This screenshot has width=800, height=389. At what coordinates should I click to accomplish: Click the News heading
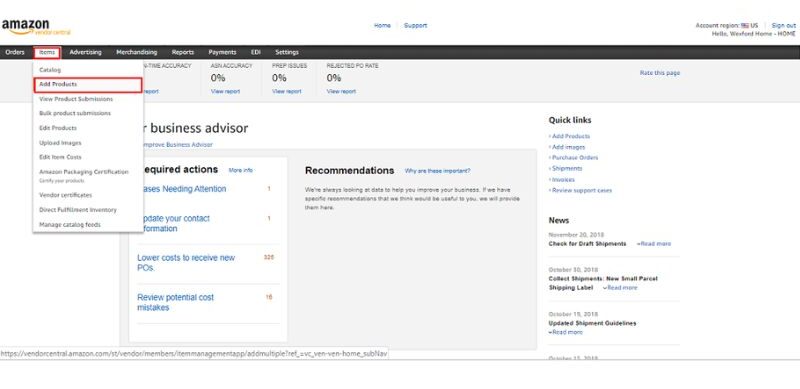[559, 221]
